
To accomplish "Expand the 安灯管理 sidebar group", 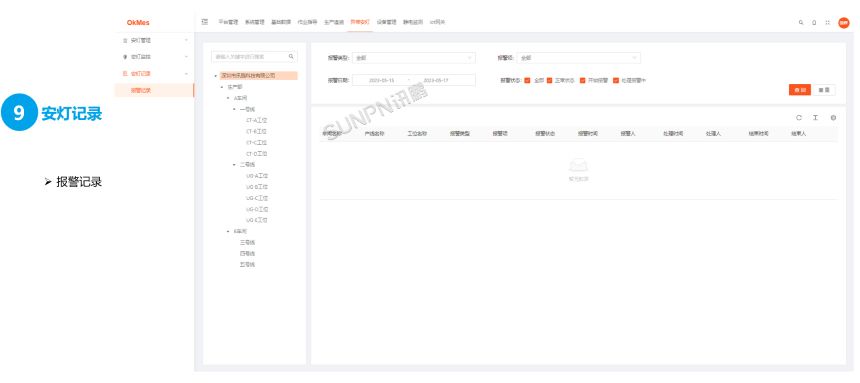I will [x=186, y=40].
